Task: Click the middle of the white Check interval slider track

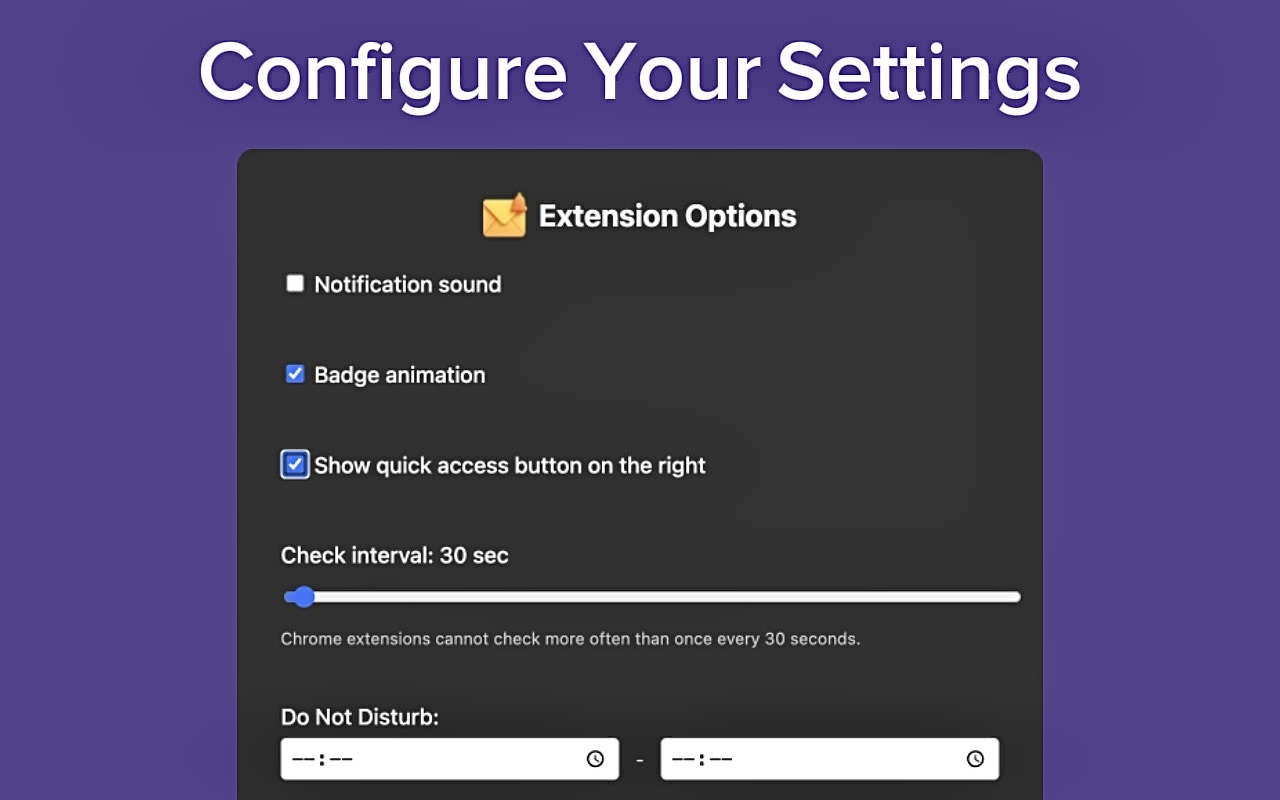Action: coord(660,597)
